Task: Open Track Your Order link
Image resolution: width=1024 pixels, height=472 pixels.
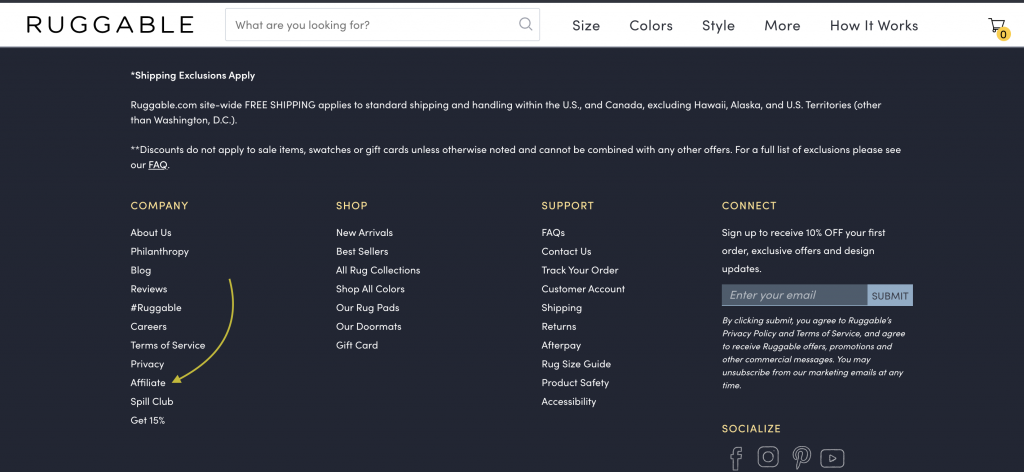Action: 580,270
